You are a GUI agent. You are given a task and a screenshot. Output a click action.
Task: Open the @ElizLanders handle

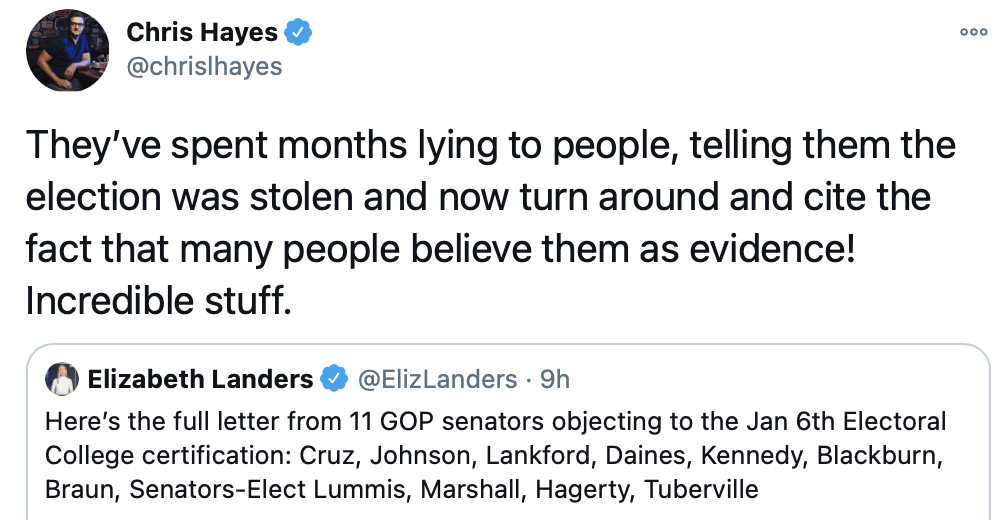(x=437, y=380)
